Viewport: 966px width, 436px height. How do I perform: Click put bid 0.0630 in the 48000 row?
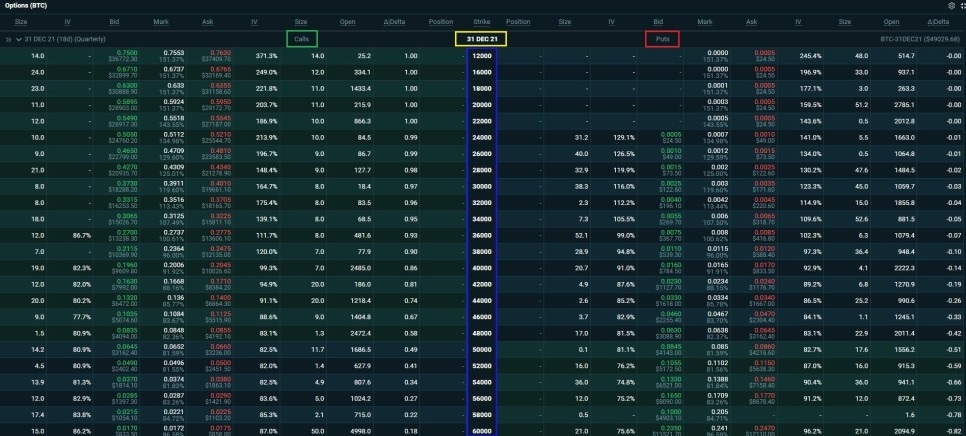pyautogui.click(x=671, y=331)
